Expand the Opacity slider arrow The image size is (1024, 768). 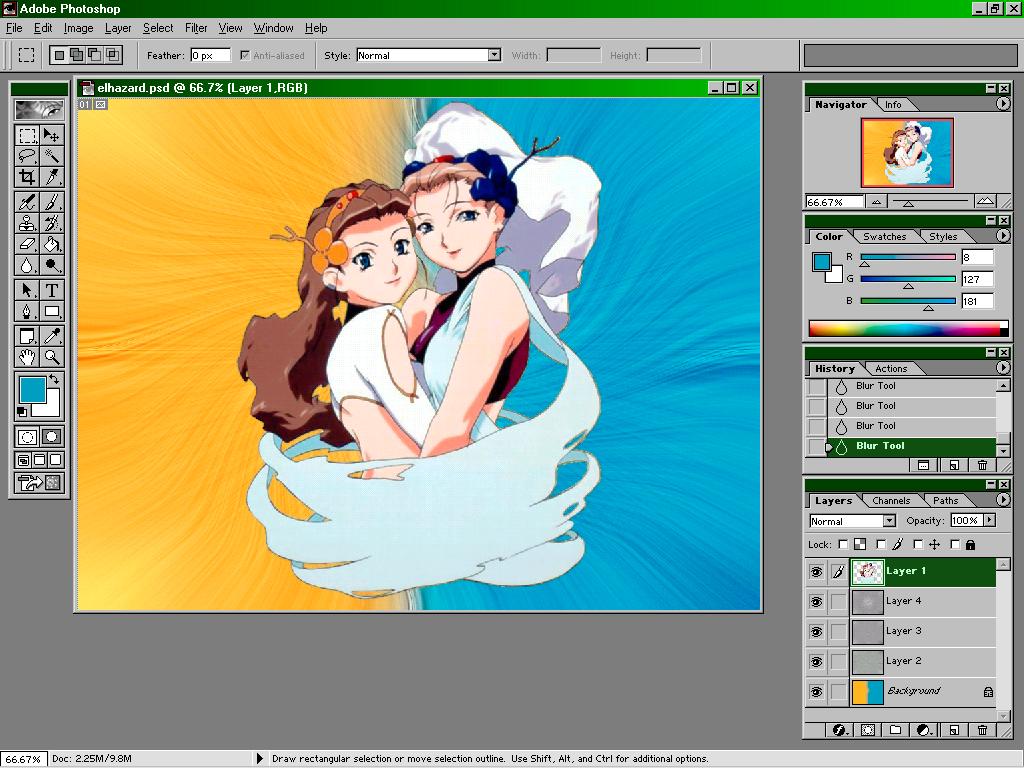click(x=989, y=521)
